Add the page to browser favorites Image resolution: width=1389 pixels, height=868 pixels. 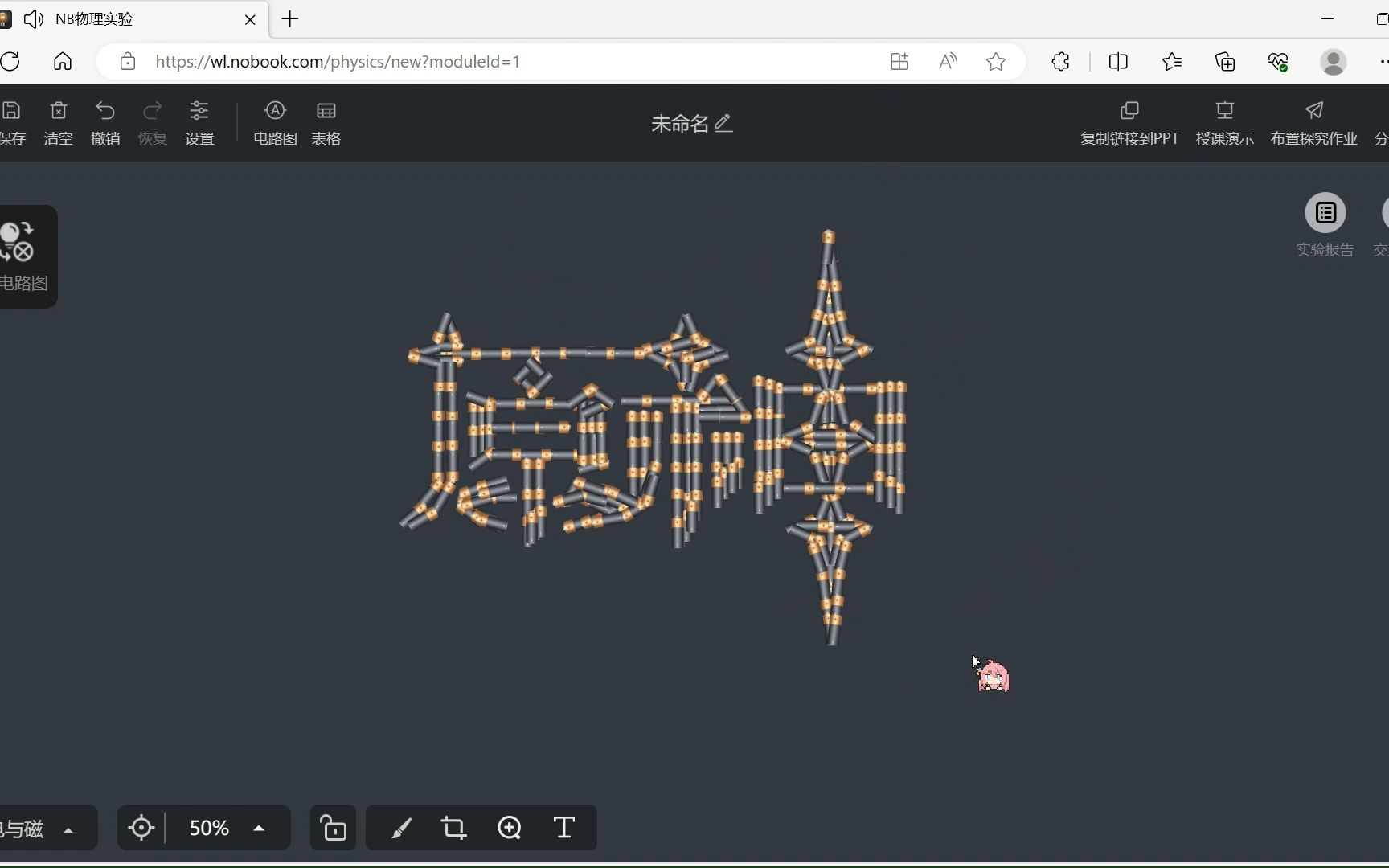(x=995, y=61)
